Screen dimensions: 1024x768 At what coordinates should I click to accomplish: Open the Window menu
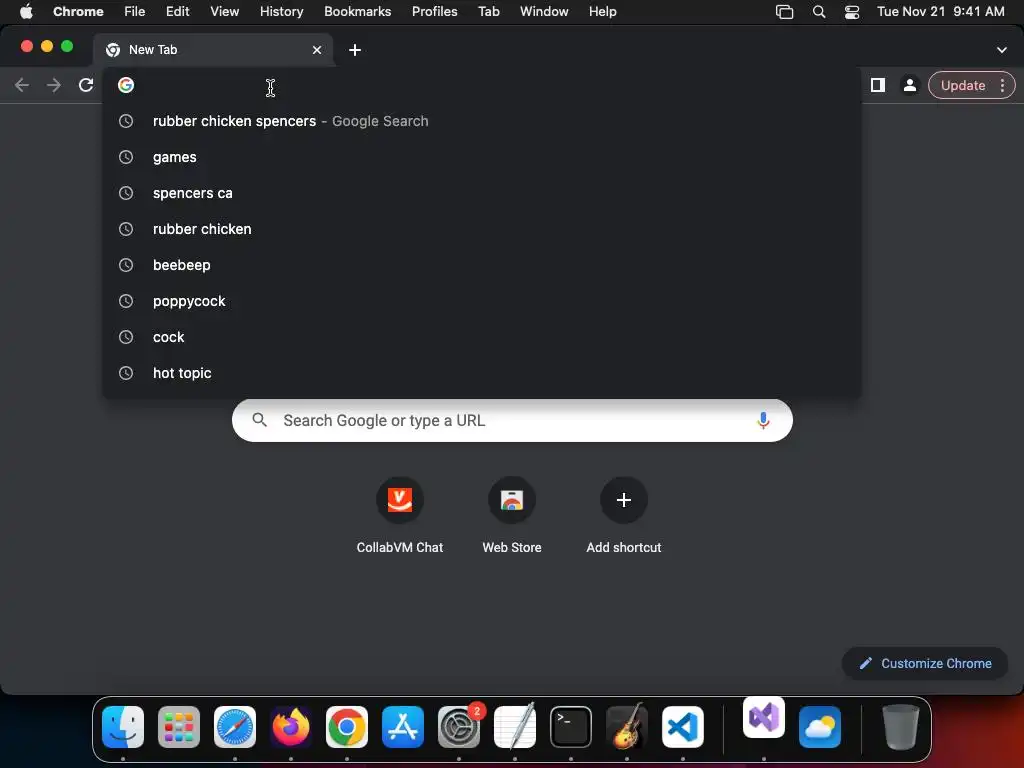[x=544, y=11]
